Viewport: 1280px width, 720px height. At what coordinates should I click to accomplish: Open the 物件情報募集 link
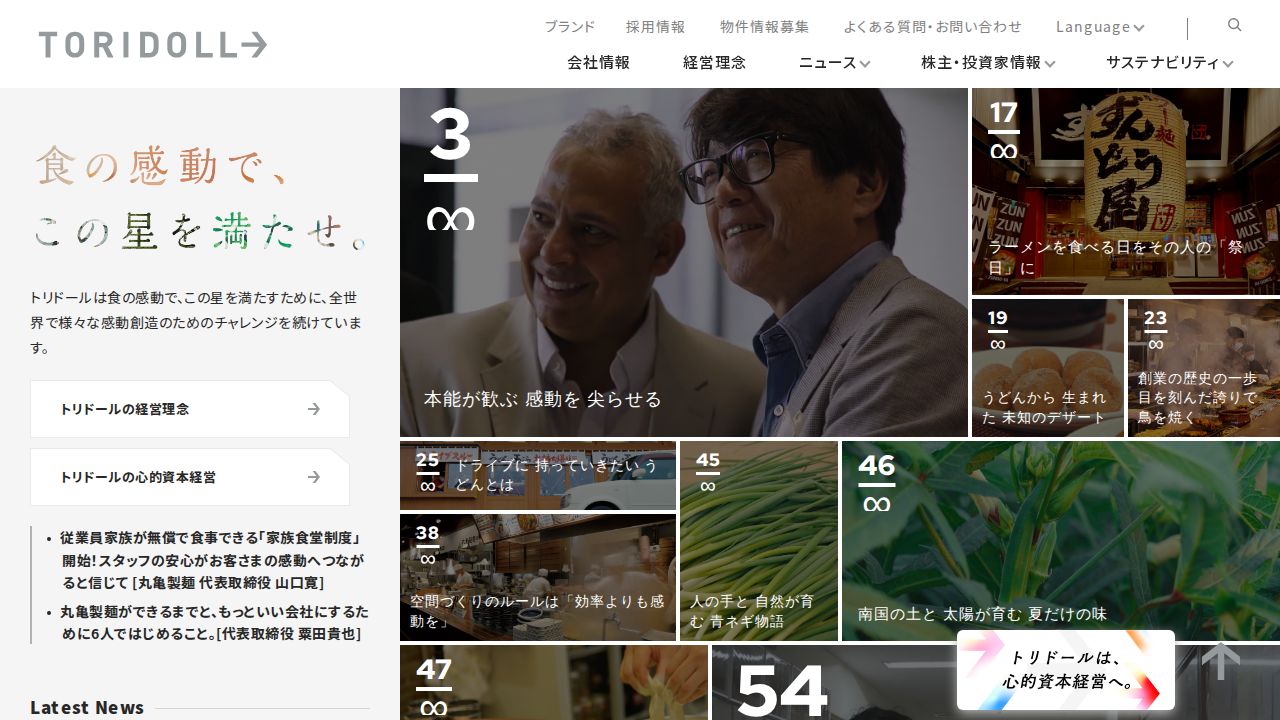coord(765,27)
